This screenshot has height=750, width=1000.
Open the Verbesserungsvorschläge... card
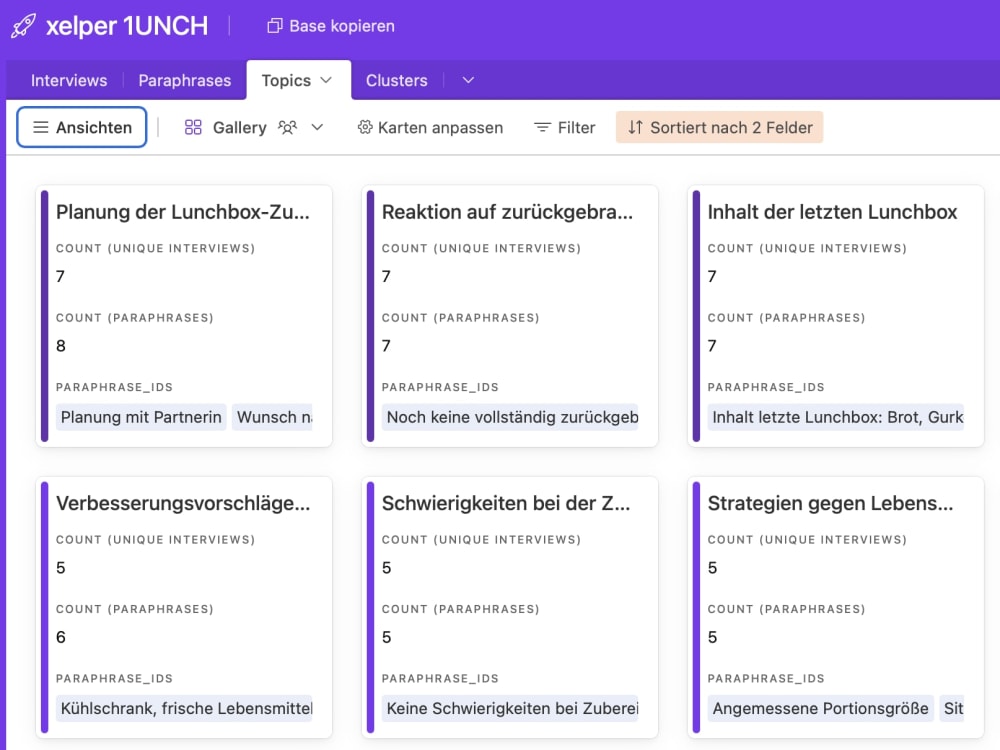(x=184, y=607)
